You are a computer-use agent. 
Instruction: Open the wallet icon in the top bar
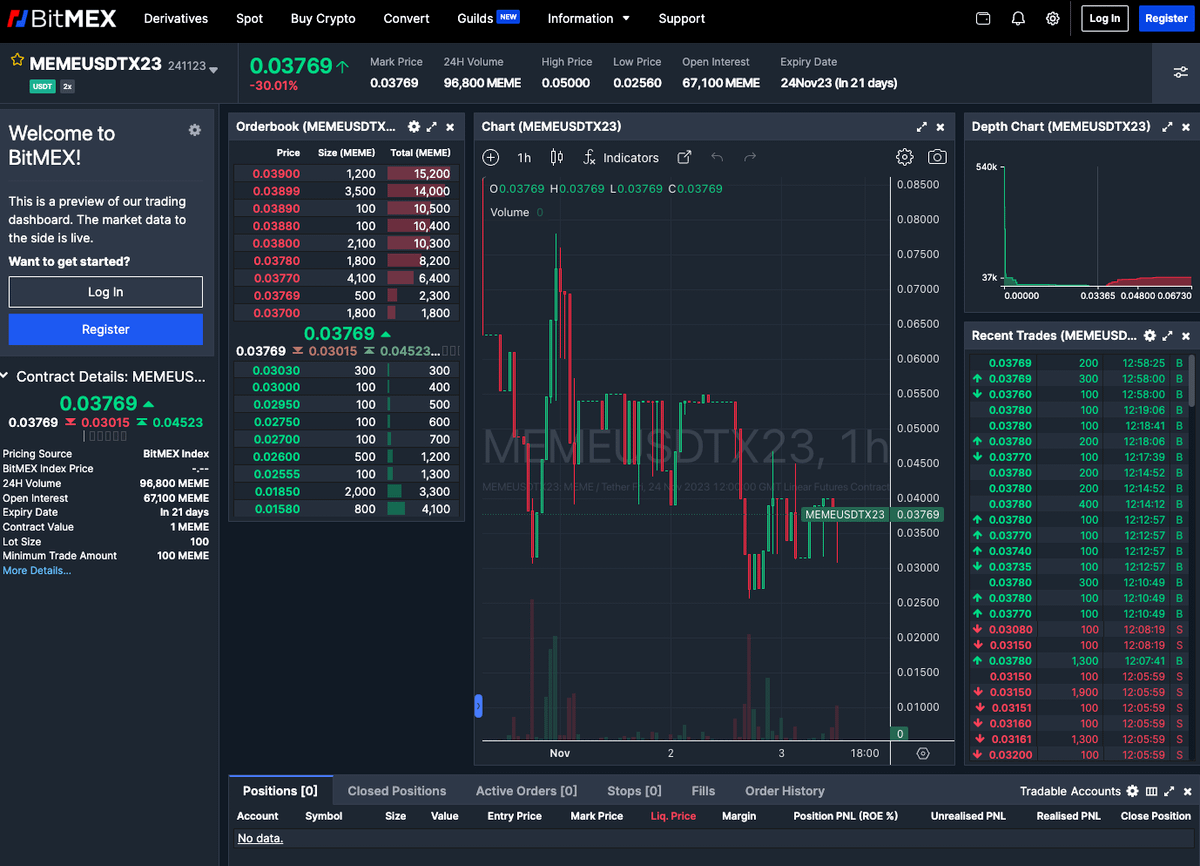tap(983, 18)
